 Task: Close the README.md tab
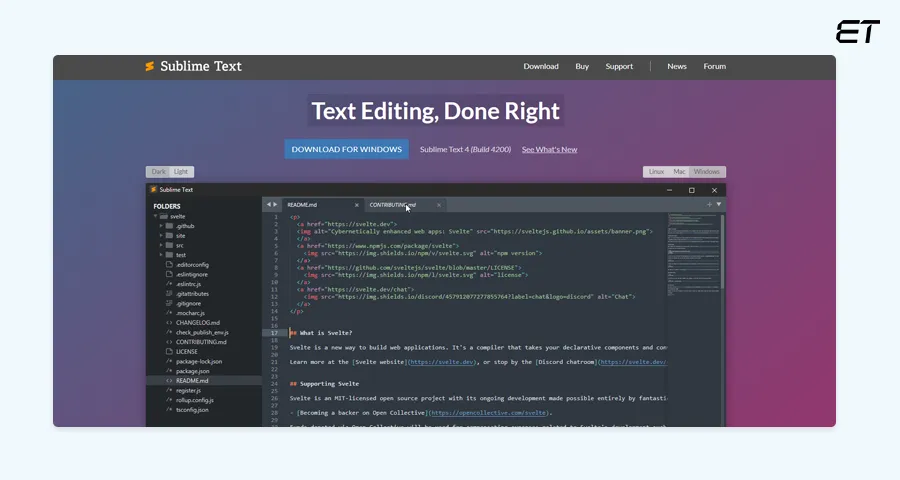coord(356,205)
